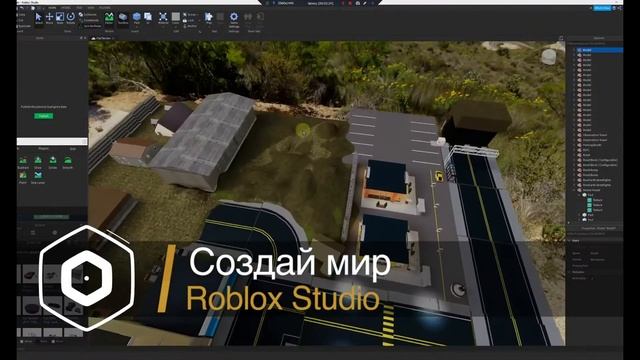Start the Play test
The image size is (640, 360).
pos(209,18)
